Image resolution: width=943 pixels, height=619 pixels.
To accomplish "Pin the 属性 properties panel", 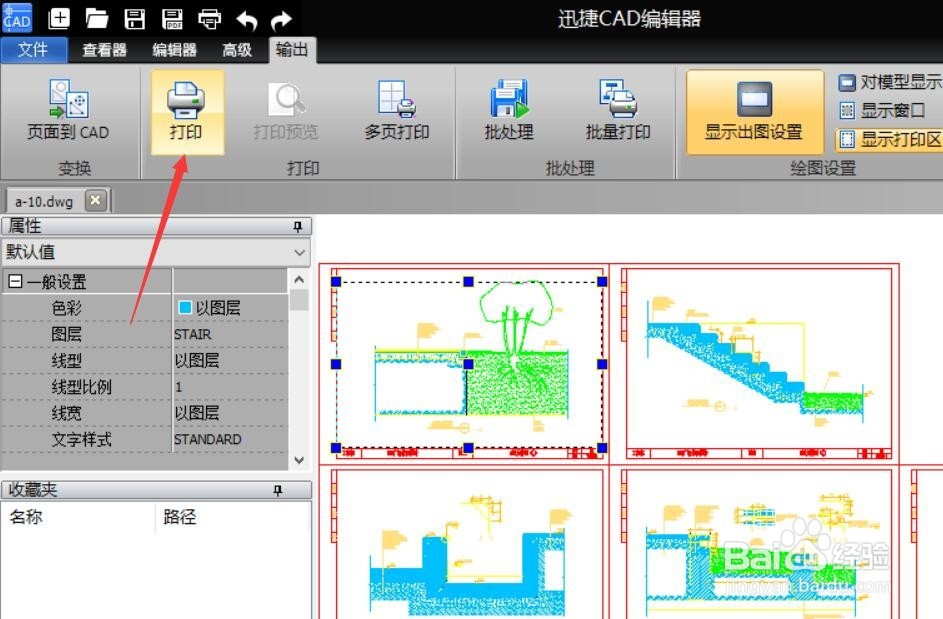I will (297, 226).
